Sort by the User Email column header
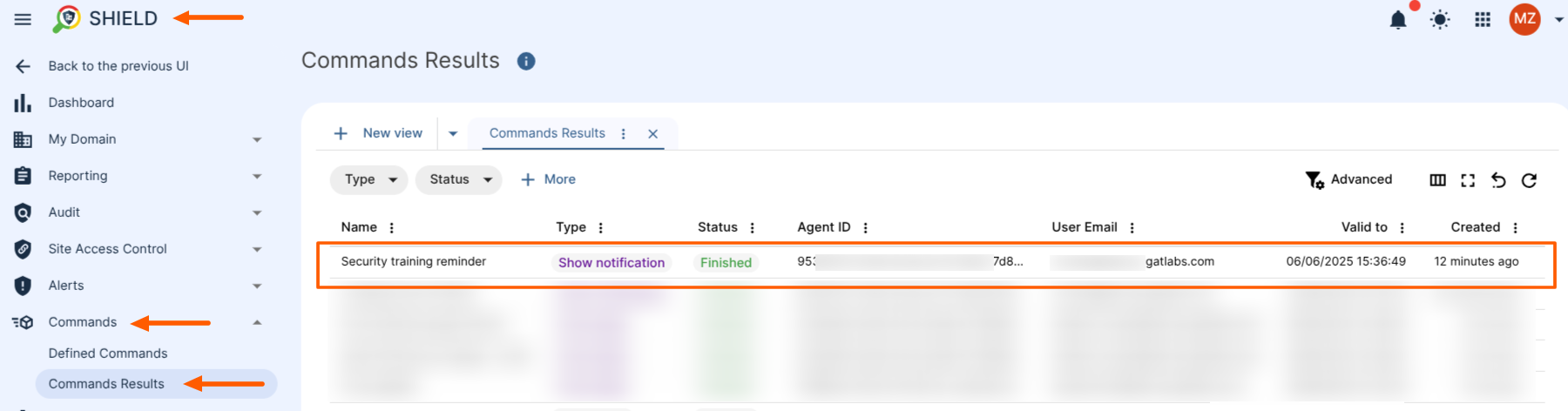Image resolution: width=1568 pixels, height=411 pixels. 1085,227
